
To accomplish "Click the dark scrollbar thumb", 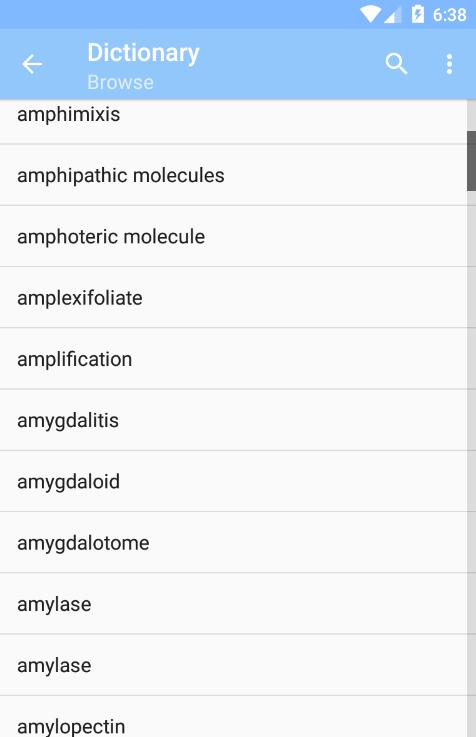I will [x=471, y=161].
